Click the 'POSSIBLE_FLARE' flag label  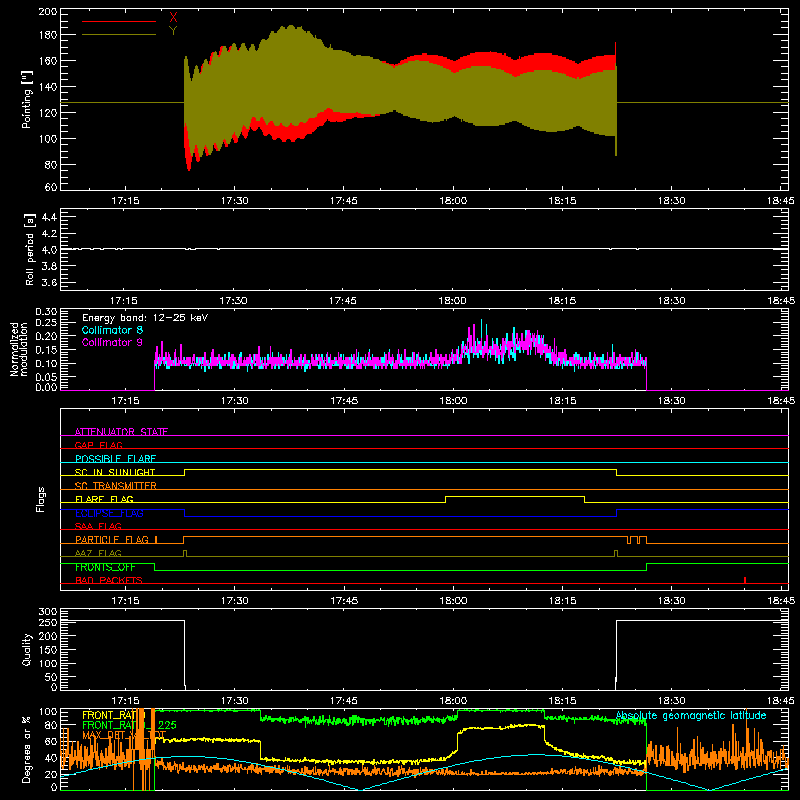[115, 459]
